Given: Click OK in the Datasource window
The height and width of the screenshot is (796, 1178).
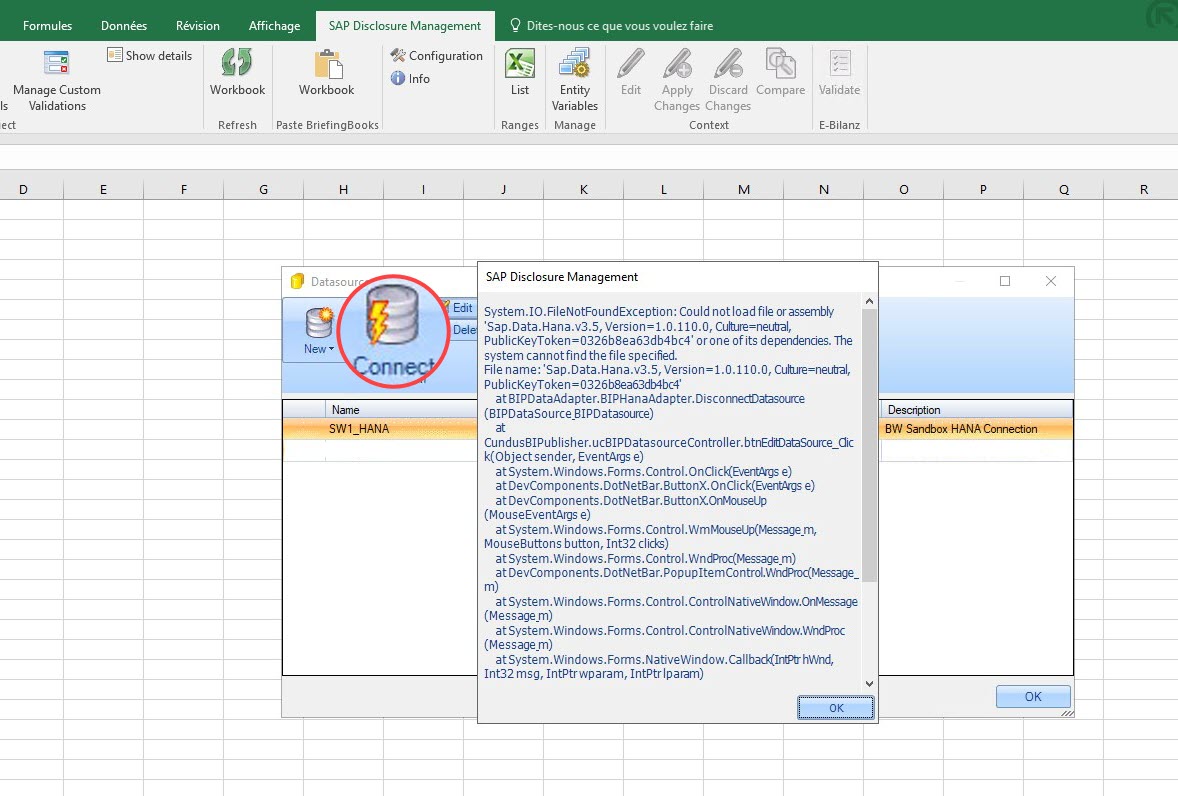Looking at the screenshot, I should click(x=1033, y=696).
